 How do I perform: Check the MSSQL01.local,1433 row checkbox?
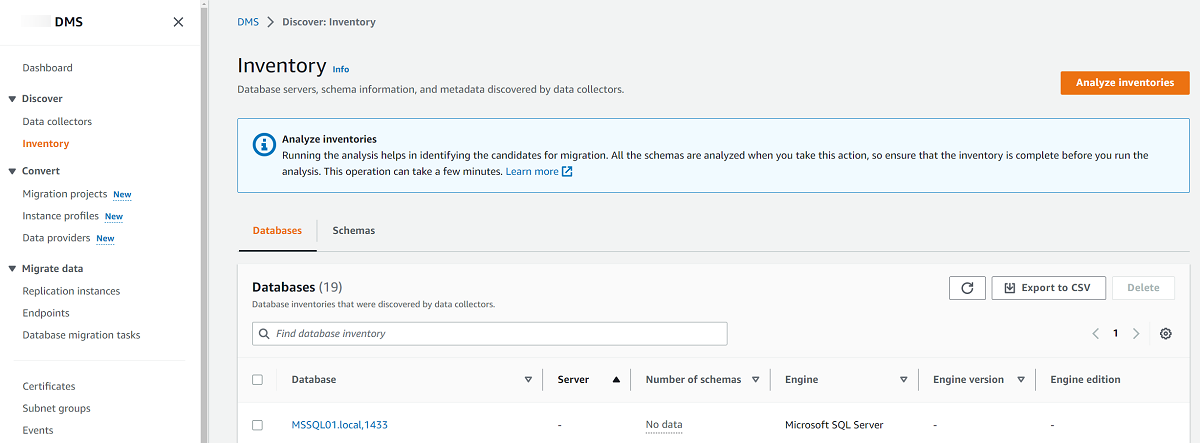pos(257,425)
